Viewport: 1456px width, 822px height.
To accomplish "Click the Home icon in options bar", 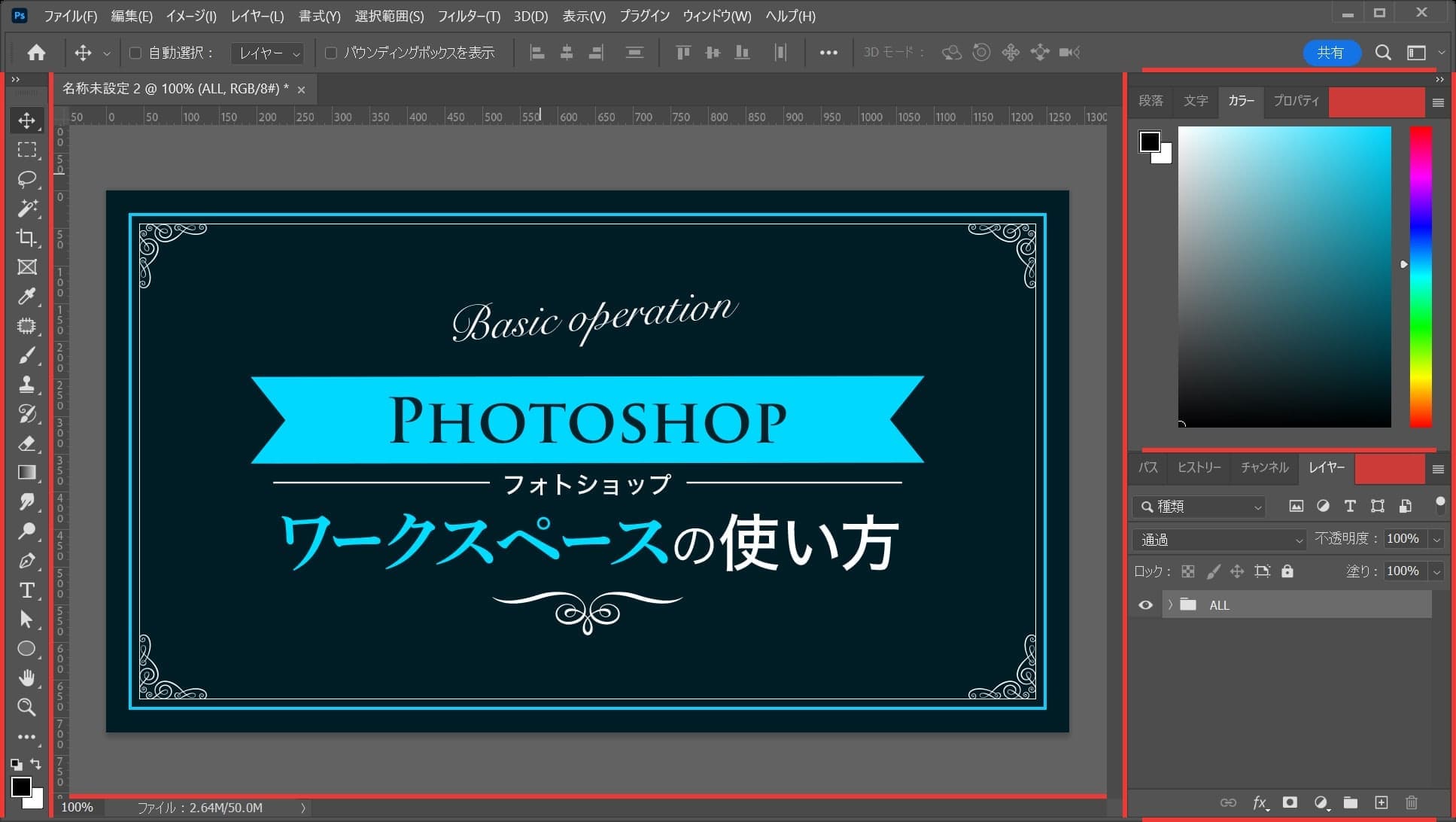I will point(36,53).
